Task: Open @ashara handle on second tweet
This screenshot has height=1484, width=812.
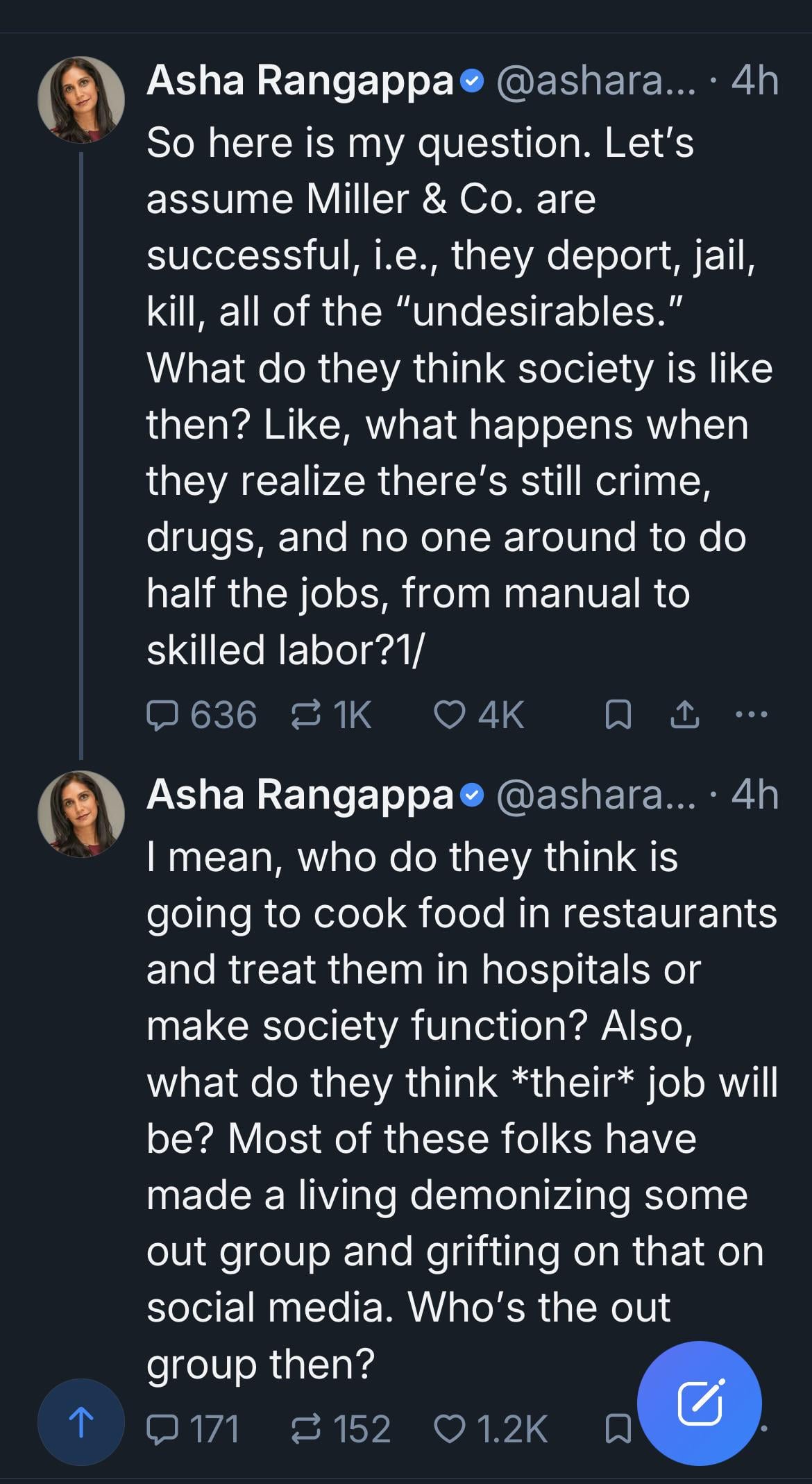Action: pos(595,795)
